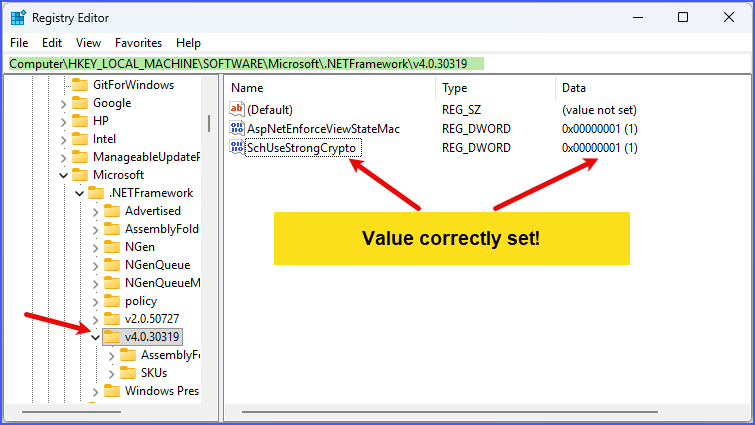
Task: Collapse the v4.0.30319 key
Action: [95, 337]
